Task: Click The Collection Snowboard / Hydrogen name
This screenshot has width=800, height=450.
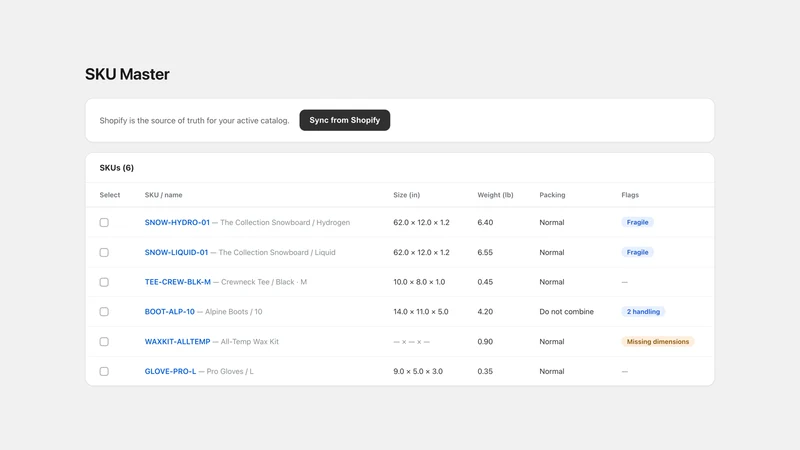Action: [x=285, y=222]
